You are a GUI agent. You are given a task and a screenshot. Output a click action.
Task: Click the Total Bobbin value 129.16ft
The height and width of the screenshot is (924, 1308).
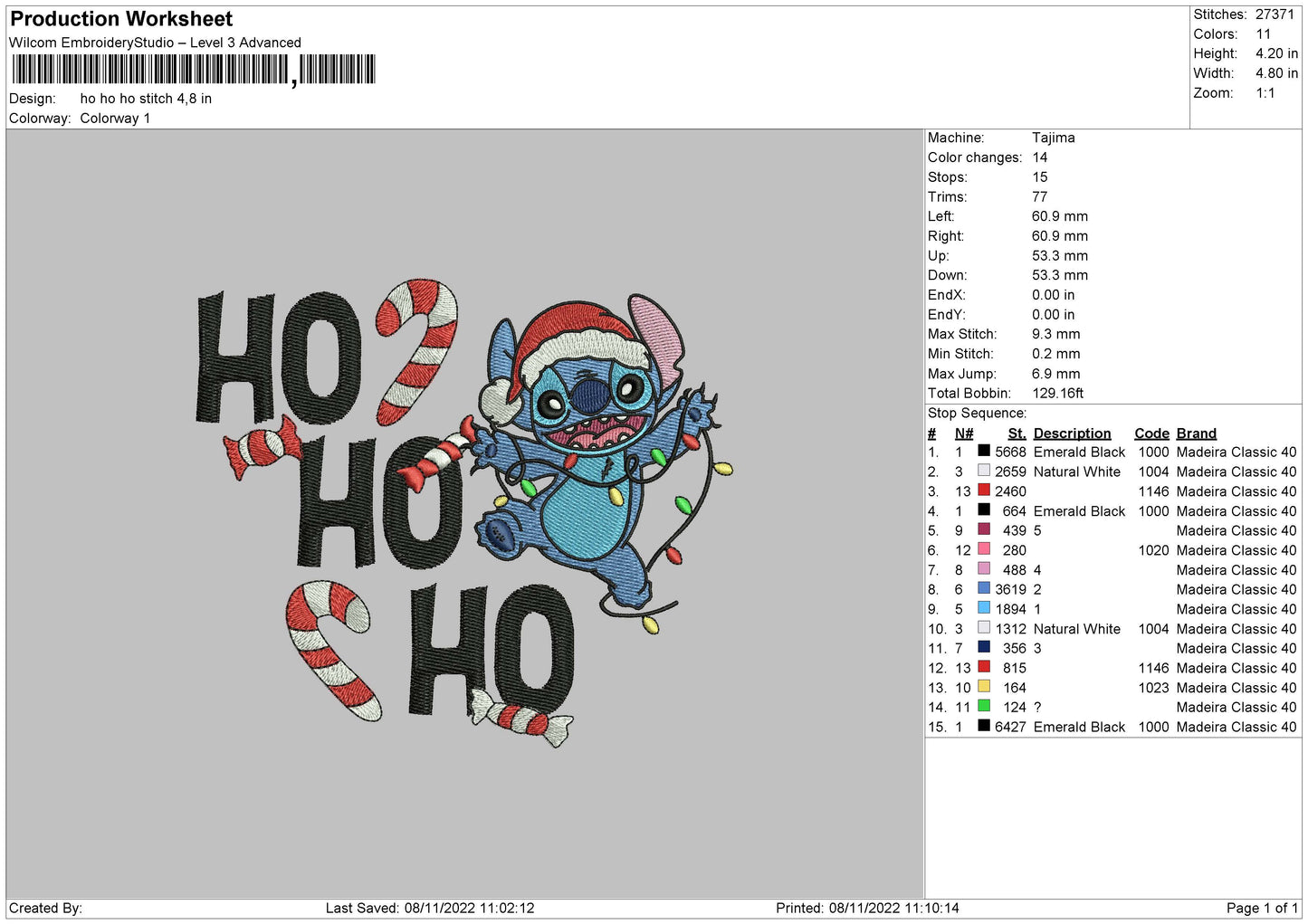[1058, 394]
